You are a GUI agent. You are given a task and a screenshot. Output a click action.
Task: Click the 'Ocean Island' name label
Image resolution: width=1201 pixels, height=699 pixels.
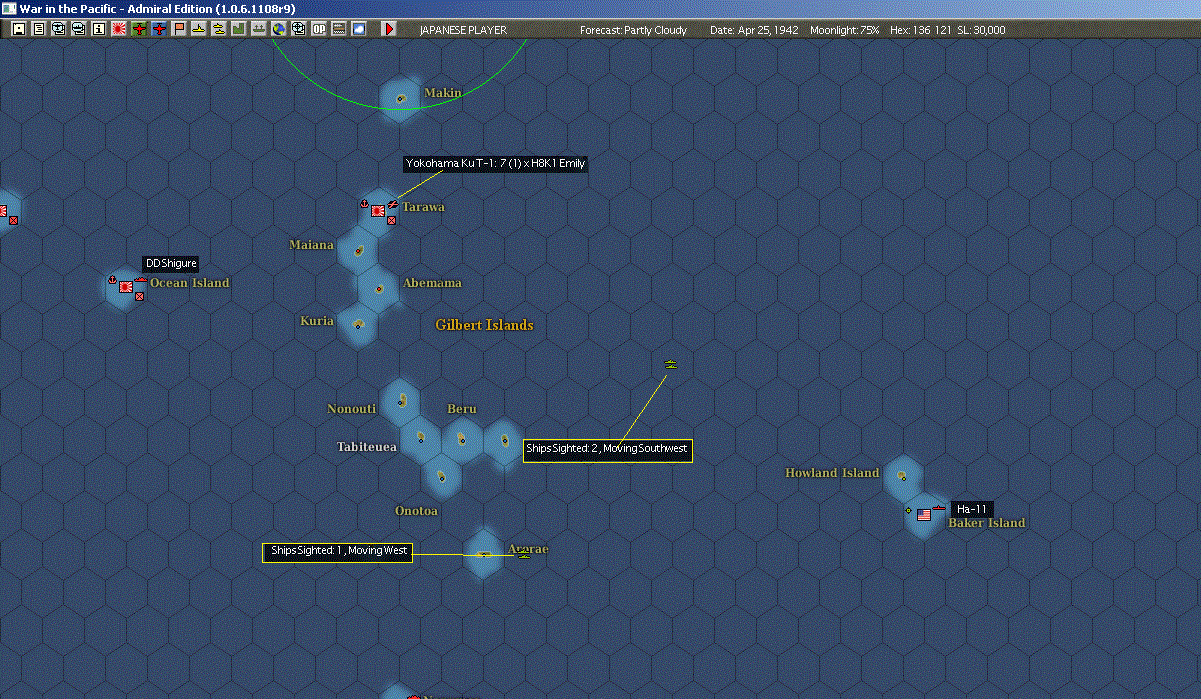(189, 283)
